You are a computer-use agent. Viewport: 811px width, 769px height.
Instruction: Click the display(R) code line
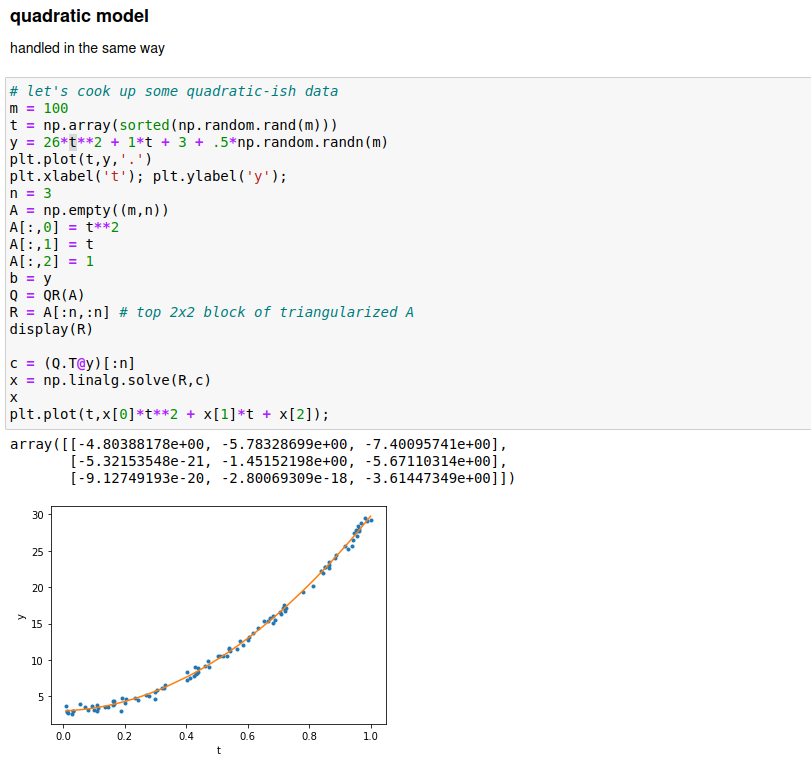click(51, 329)
